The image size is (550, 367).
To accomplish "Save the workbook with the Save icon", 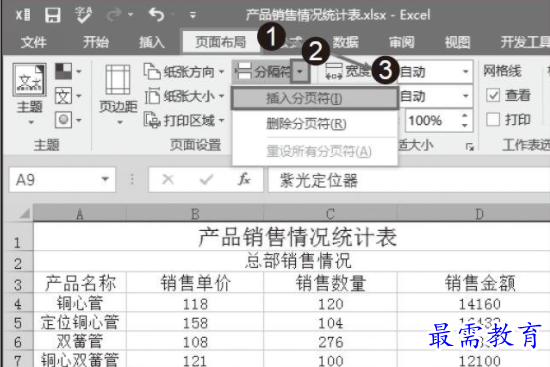I will pyautogui.click(x=53, y=15).
